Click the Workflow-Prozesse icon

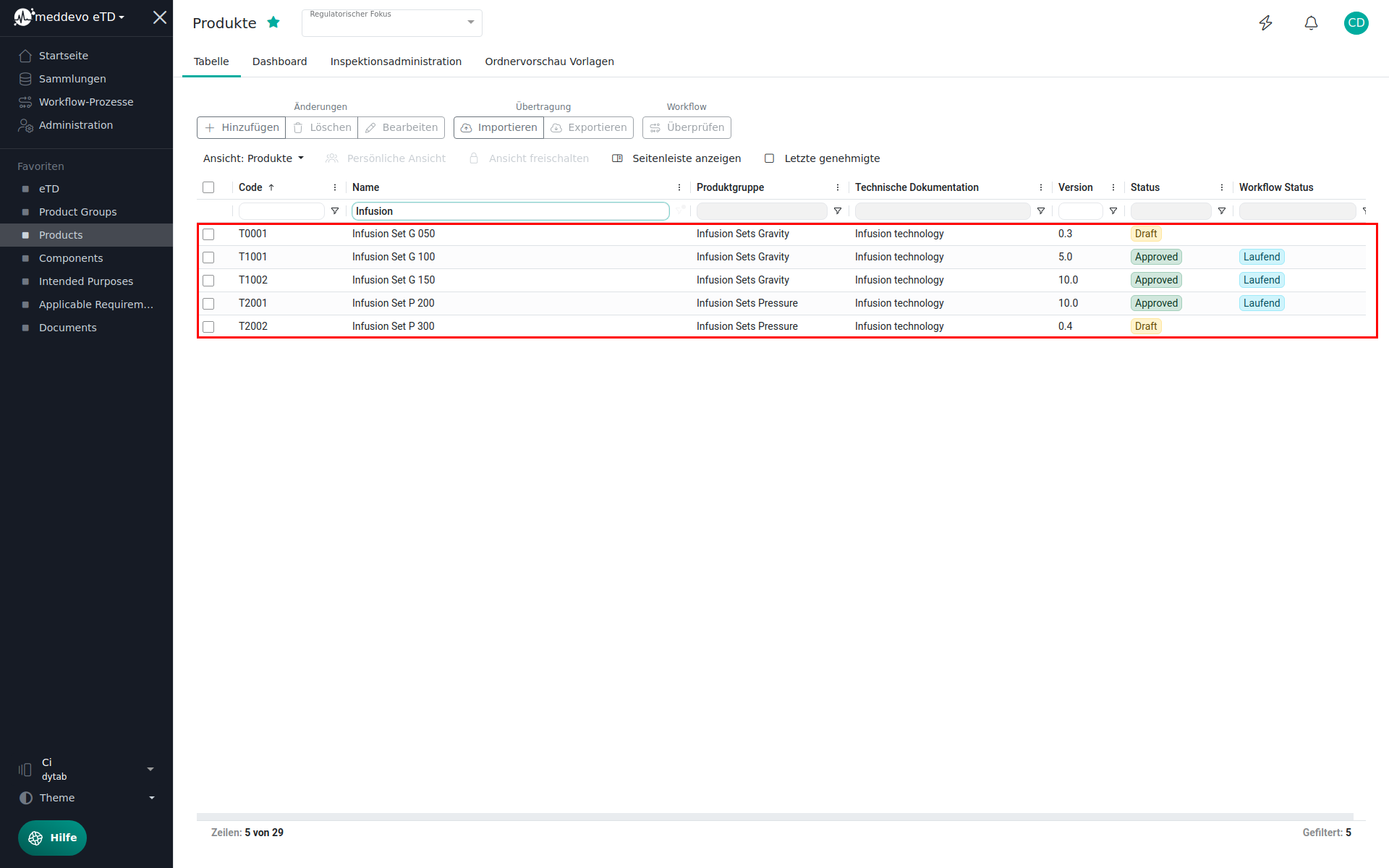click(25, 102)
